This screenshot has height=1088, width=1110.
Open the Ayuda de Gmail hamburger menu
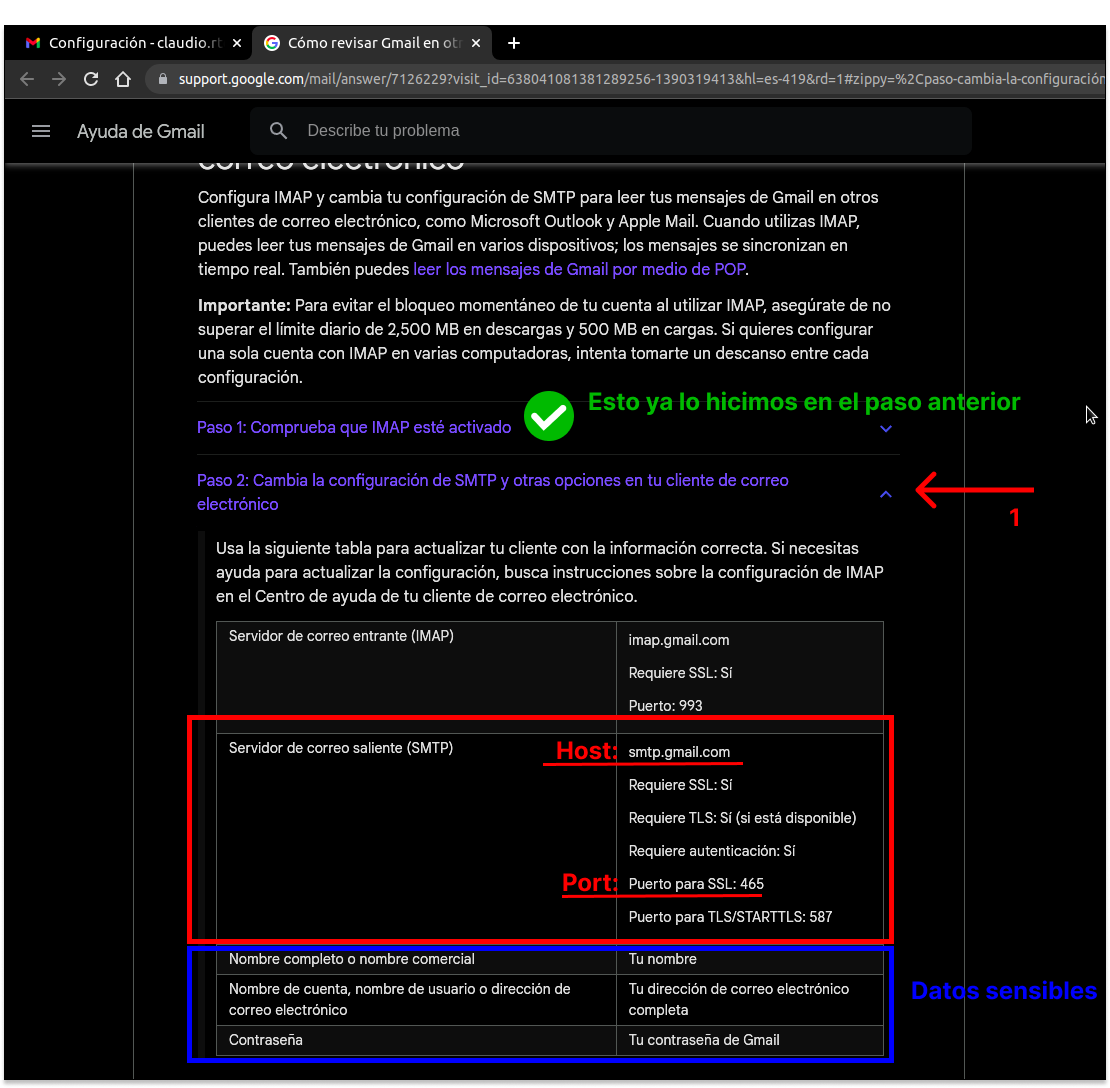40,130
